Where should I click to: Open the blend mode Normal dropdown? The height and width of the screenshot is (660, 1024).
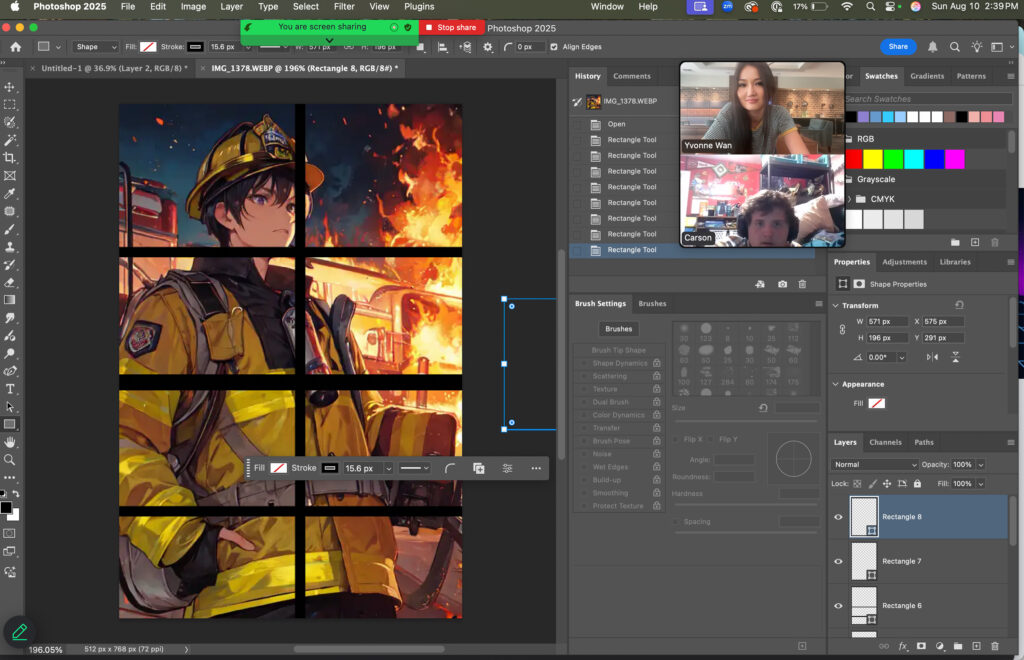[x=875, y=465]
